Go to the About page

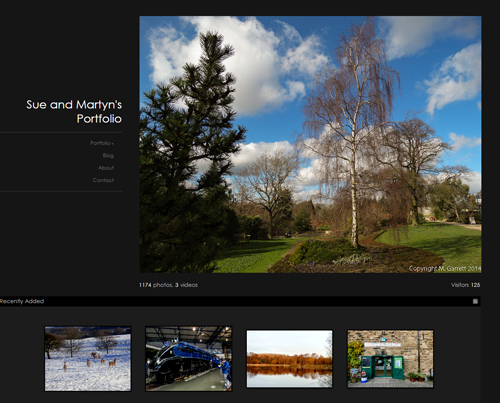[x=106, y=168]
